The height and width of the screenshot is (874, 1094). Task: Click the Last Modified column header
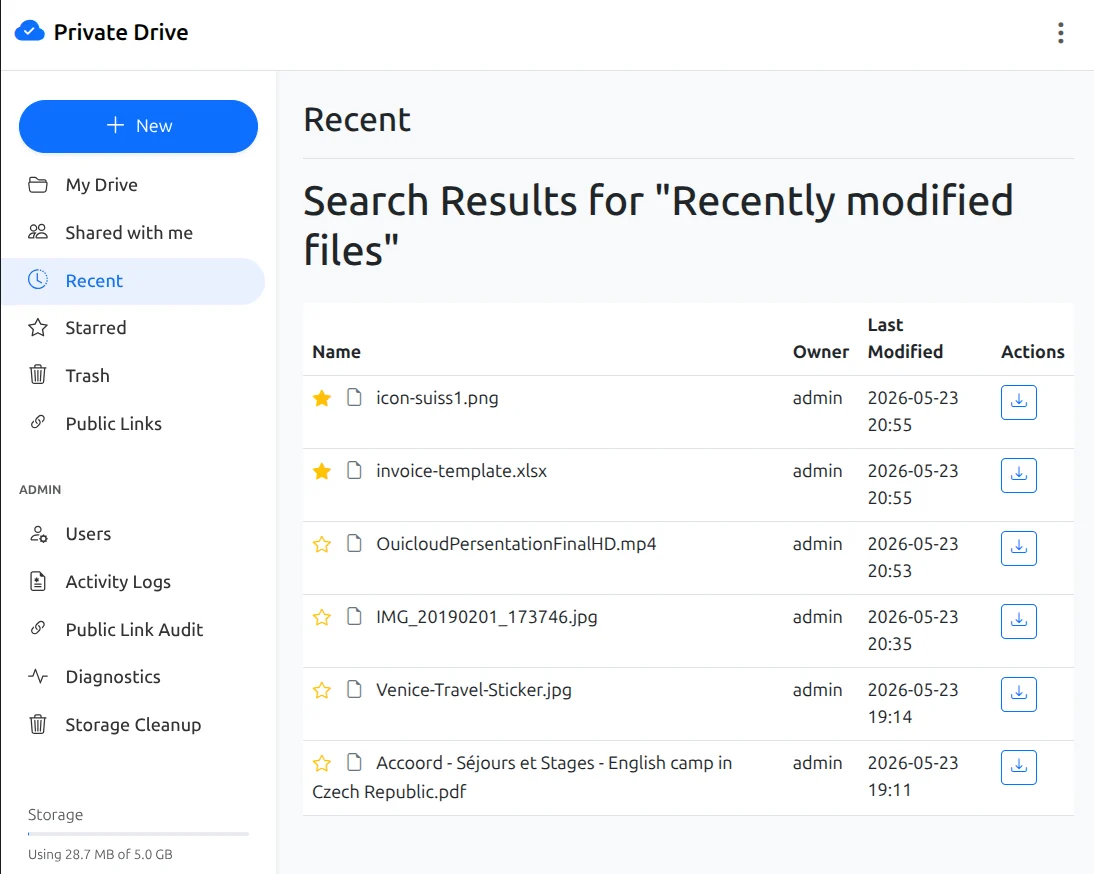pos(905,338)
